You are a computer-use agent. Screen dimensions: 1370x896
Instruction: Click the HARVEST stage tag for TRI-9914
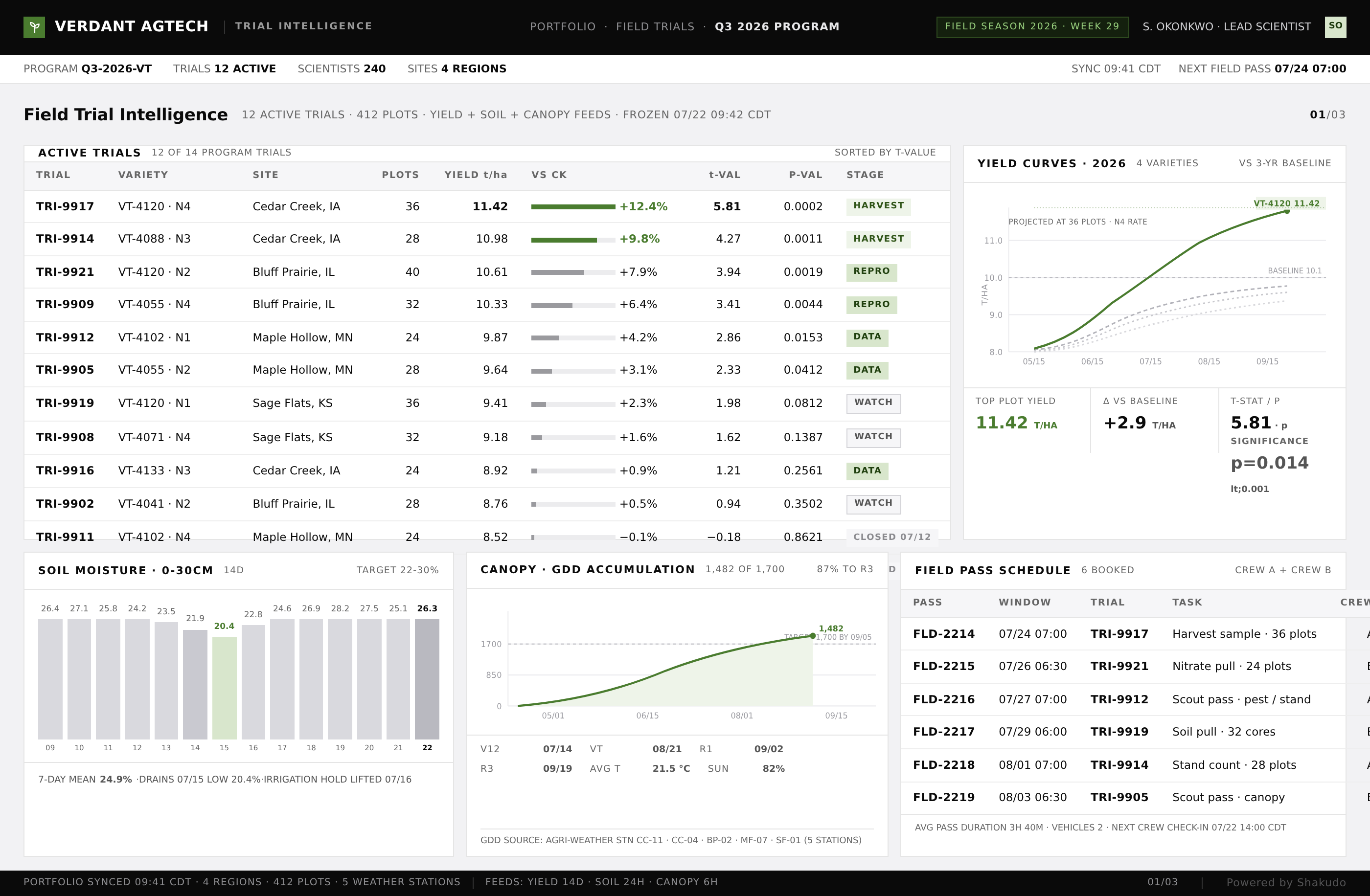coord(878,239)
